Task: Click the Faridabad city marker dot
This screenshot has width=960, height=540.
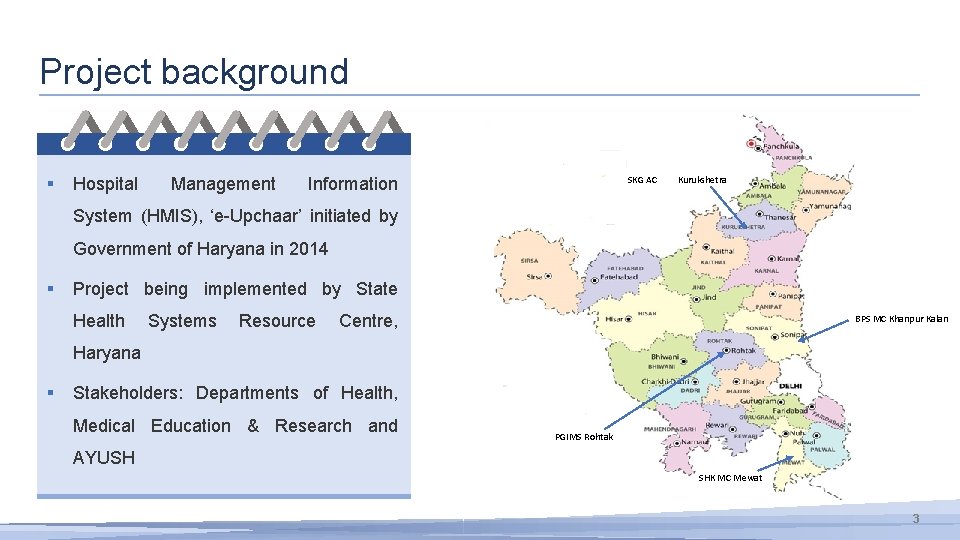Action: click(x=812, y=407)
